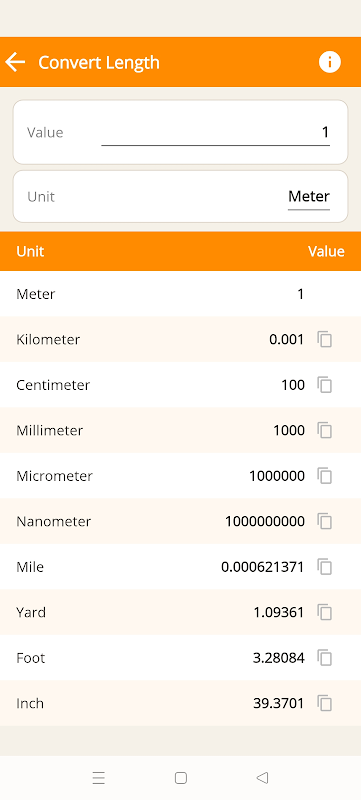Copy the Nanometer value
Image resolution: width=361 pixels, height=800 pixels.
[325, 521]
